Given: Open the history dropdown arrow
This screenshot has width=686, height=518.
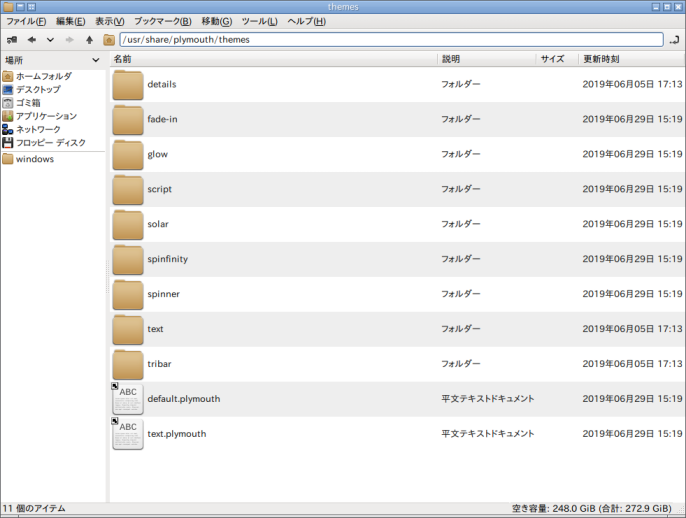Looking at the screenshot, I should pyautogui.click(x=50, y=40).
